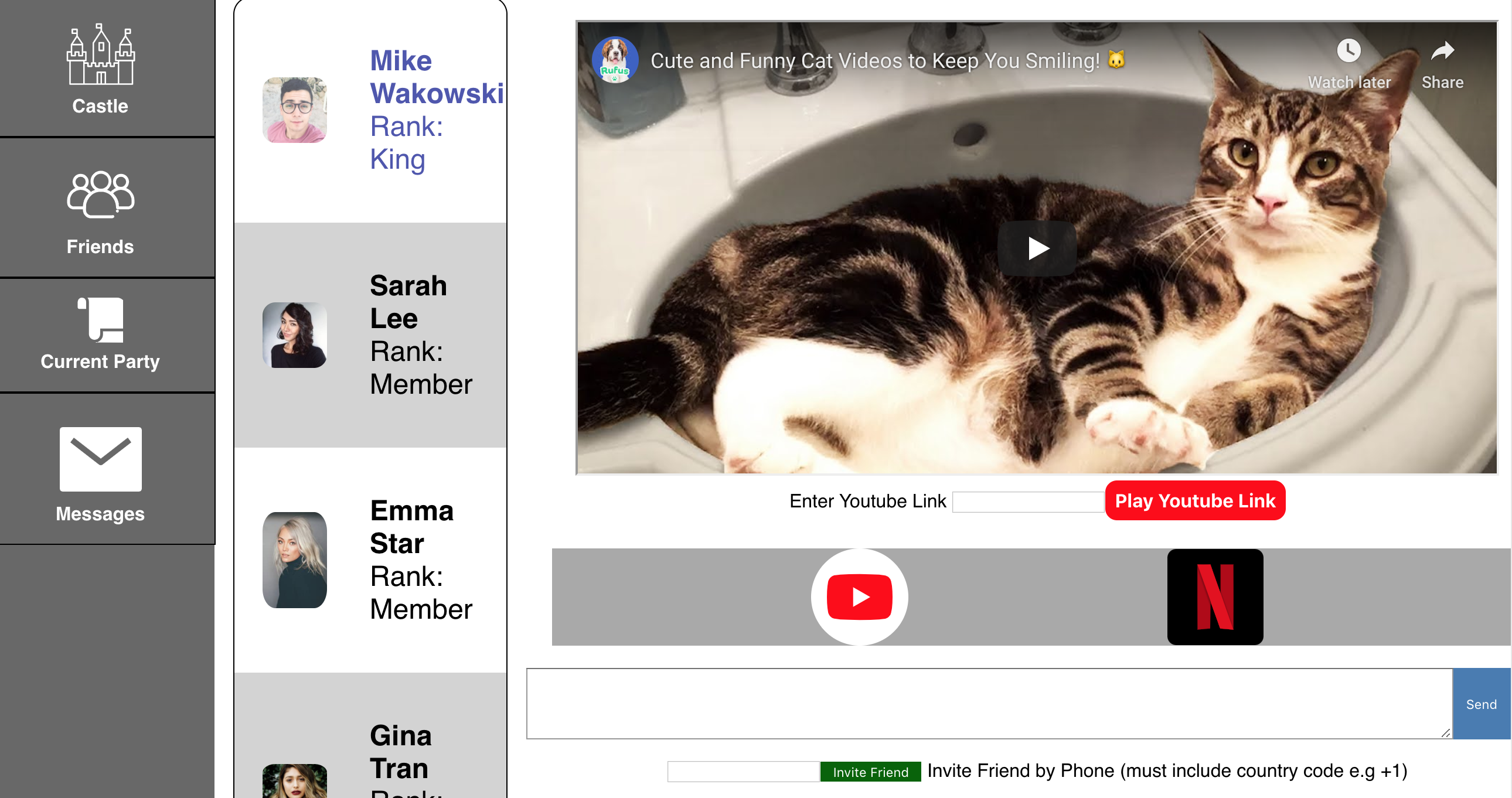Open the Friends group icon

[x=100, y=194]
